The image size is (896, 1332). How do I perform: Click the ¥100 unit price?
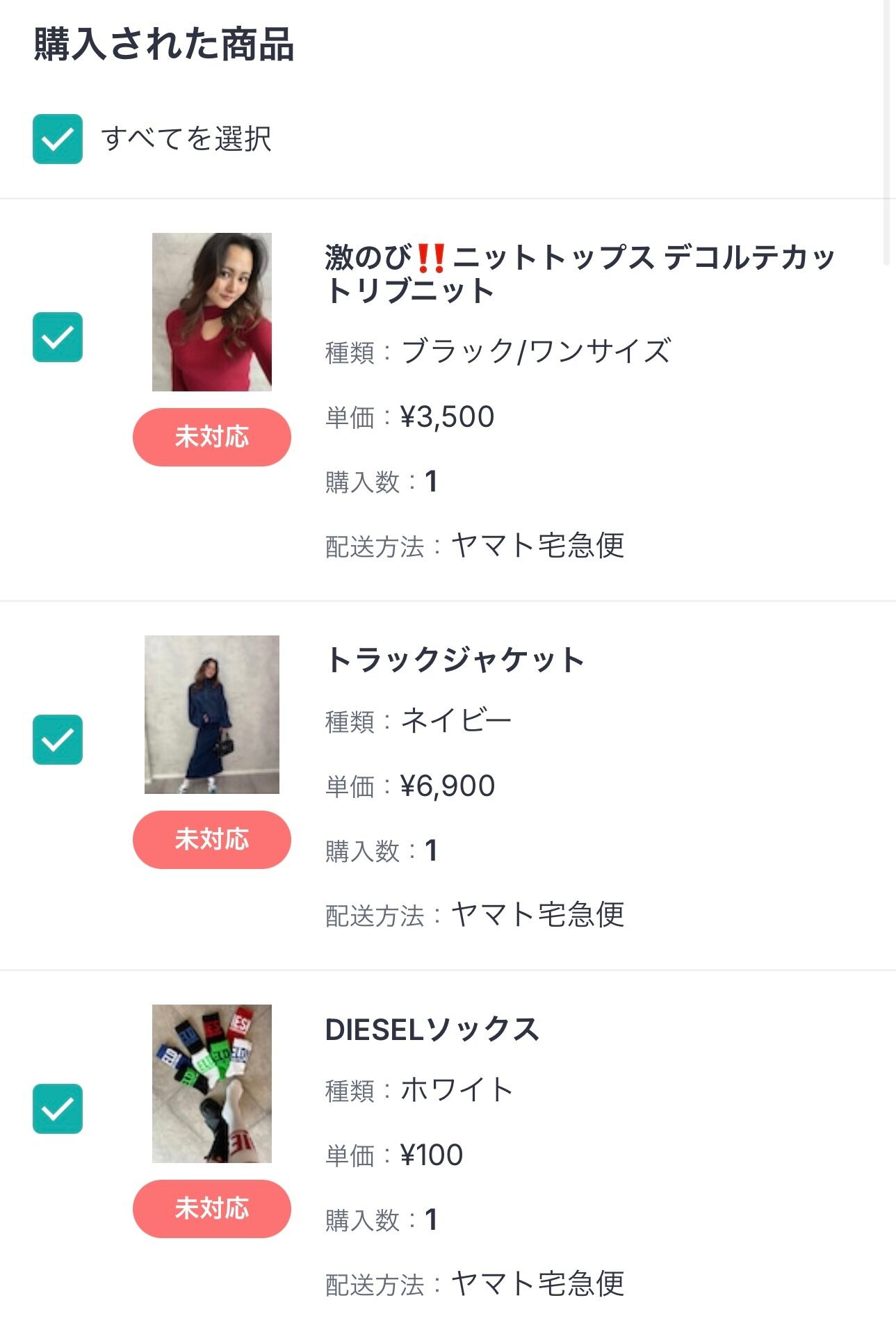point(432,1155)
